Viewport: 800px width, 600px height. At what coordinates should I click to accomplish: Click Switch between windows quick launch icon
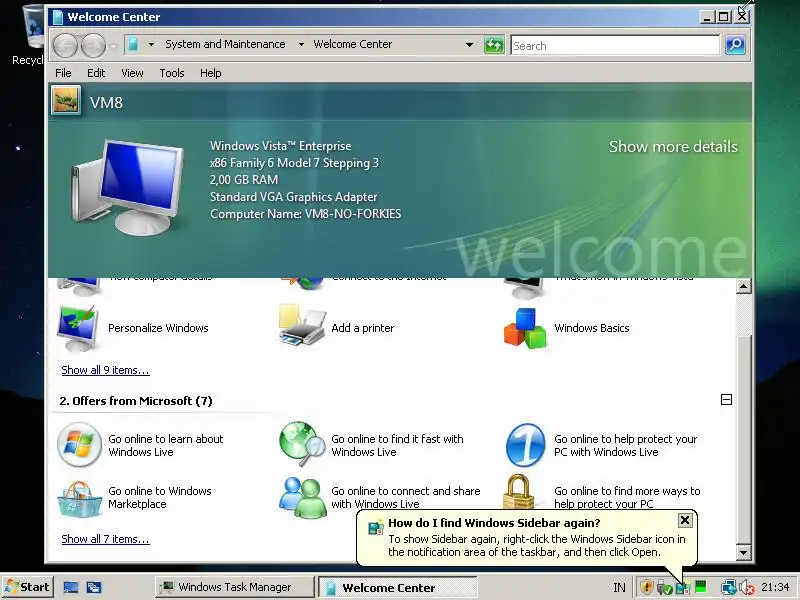(94, 587)
